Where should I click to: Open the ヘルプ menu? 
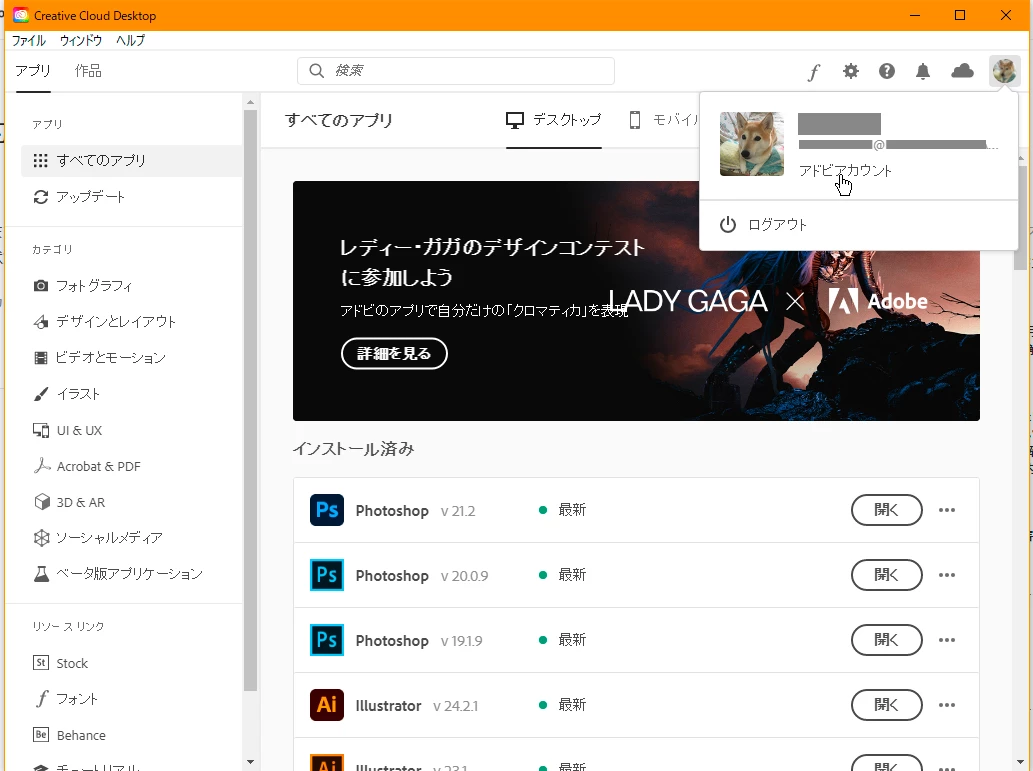coord(130,40)
